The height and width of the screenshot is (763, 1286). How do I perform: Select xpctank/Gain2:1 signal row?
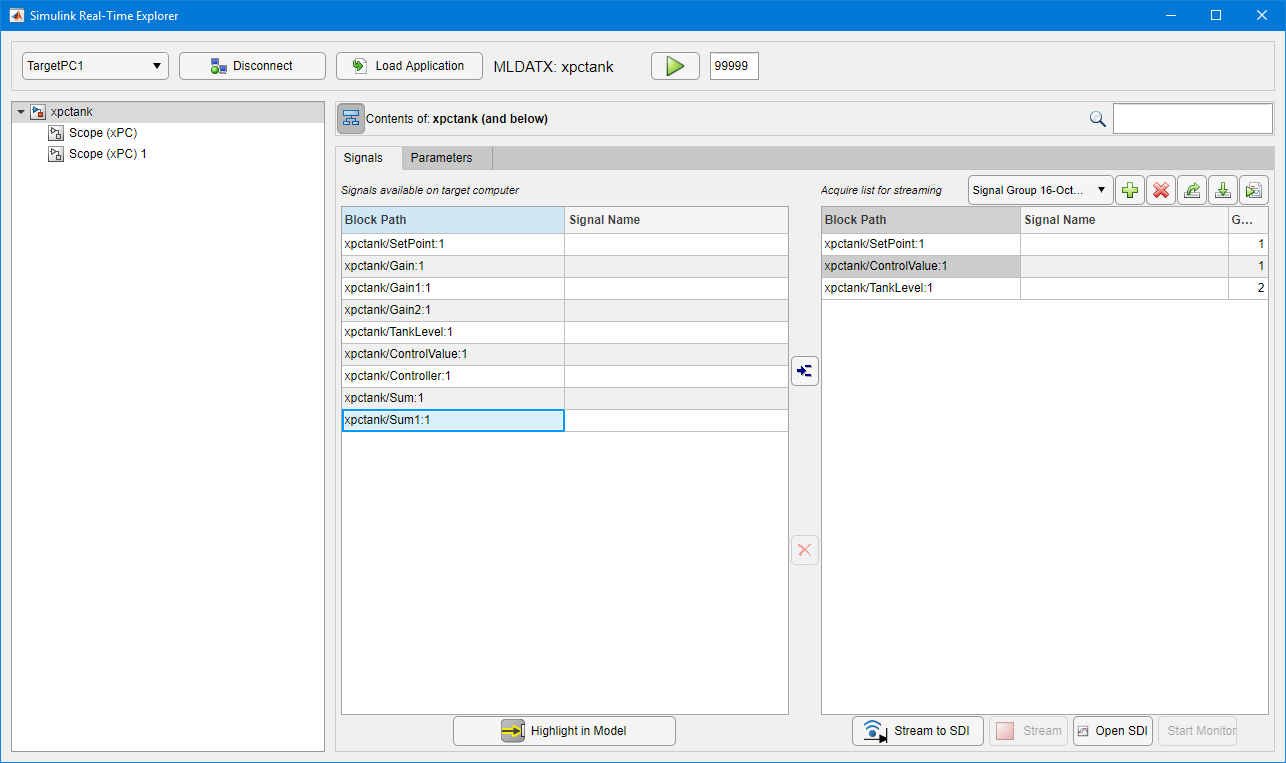(x=565, y=310)
